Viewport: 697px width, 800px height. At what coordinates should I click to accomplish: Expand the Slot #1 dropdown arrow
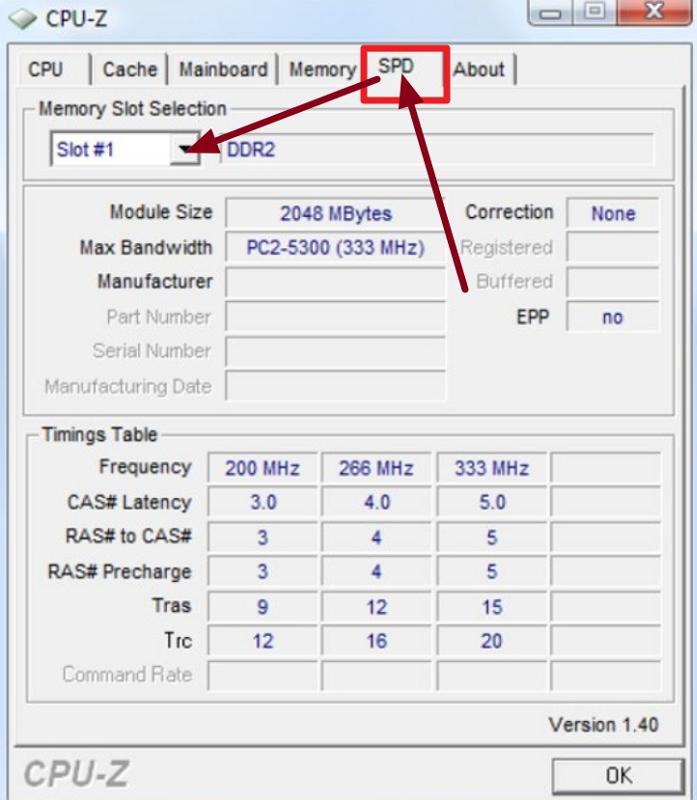(185, 149)
